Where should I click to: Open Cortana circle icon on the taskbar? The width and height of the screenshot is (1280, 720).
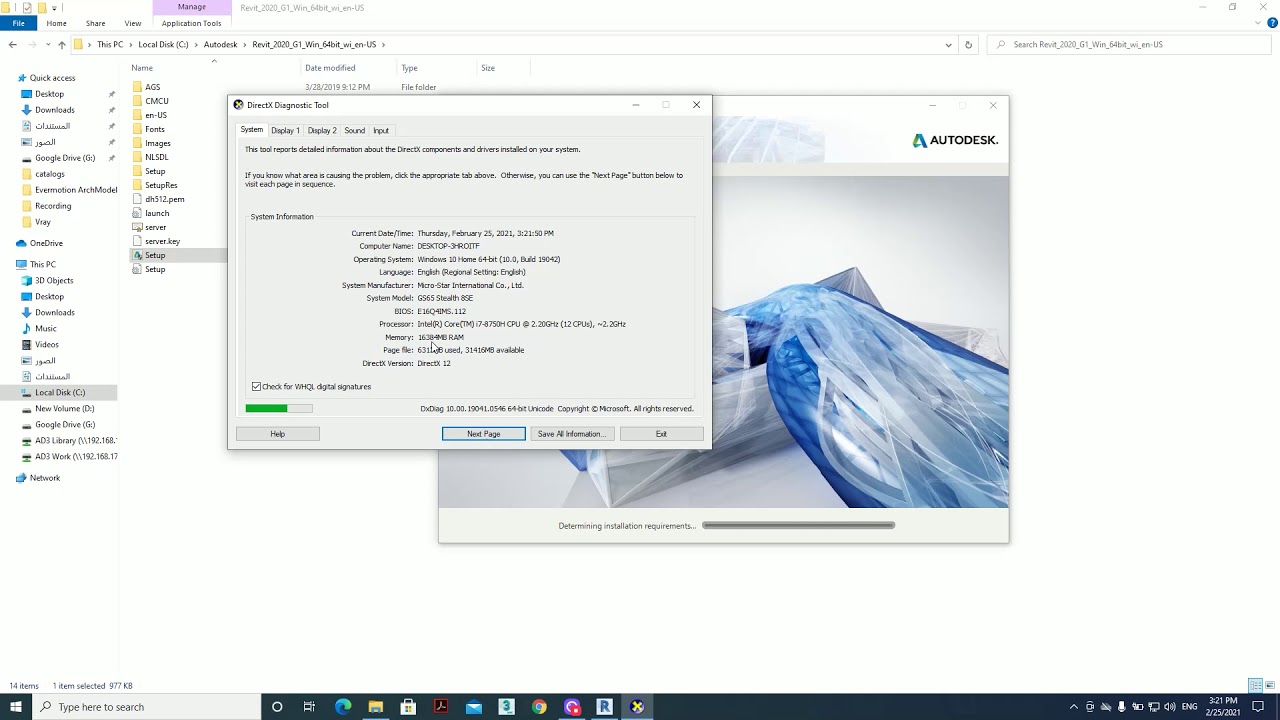277,707
